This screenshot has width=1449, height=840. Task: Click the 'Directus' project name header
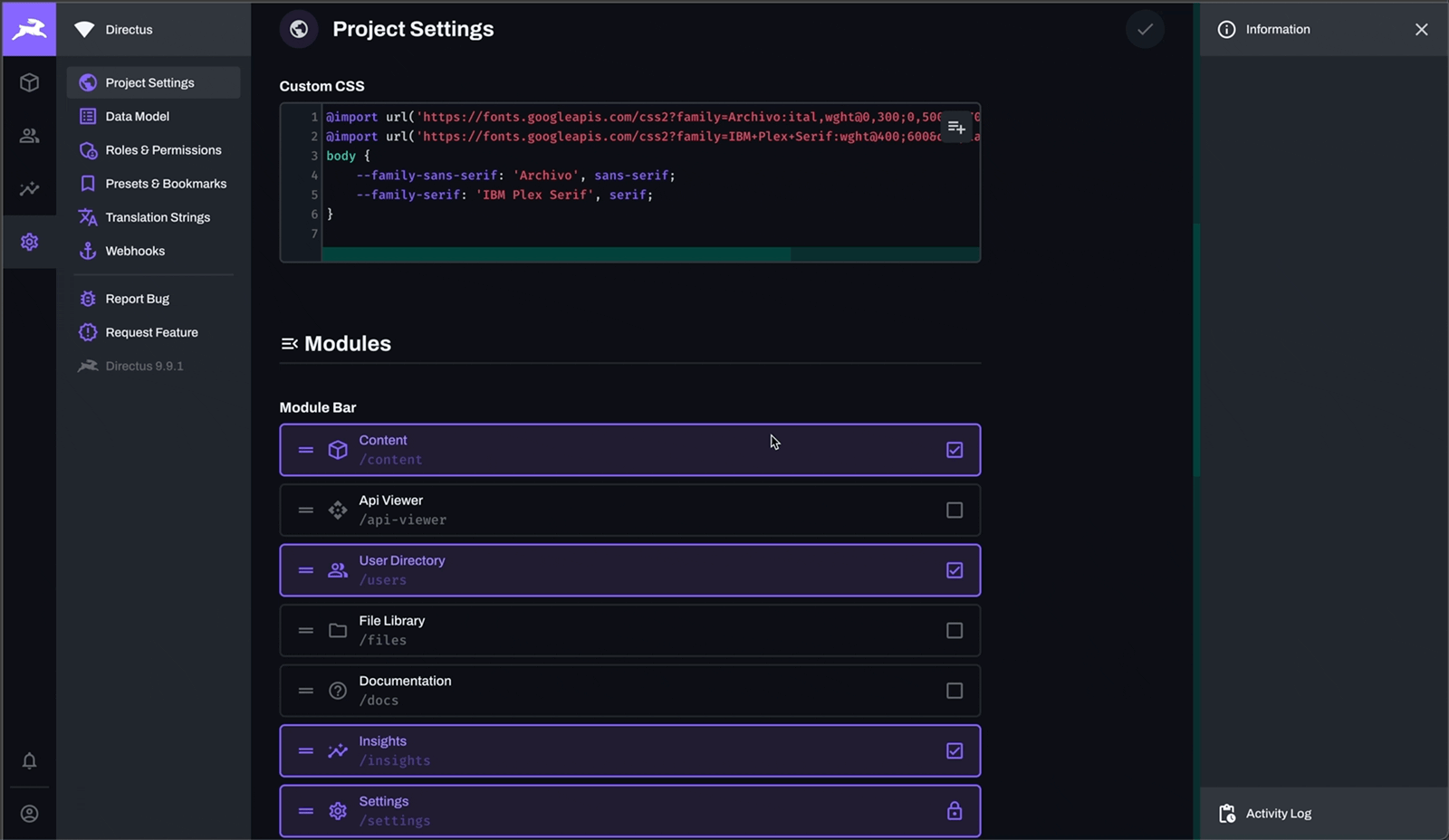tap(129, 29)
